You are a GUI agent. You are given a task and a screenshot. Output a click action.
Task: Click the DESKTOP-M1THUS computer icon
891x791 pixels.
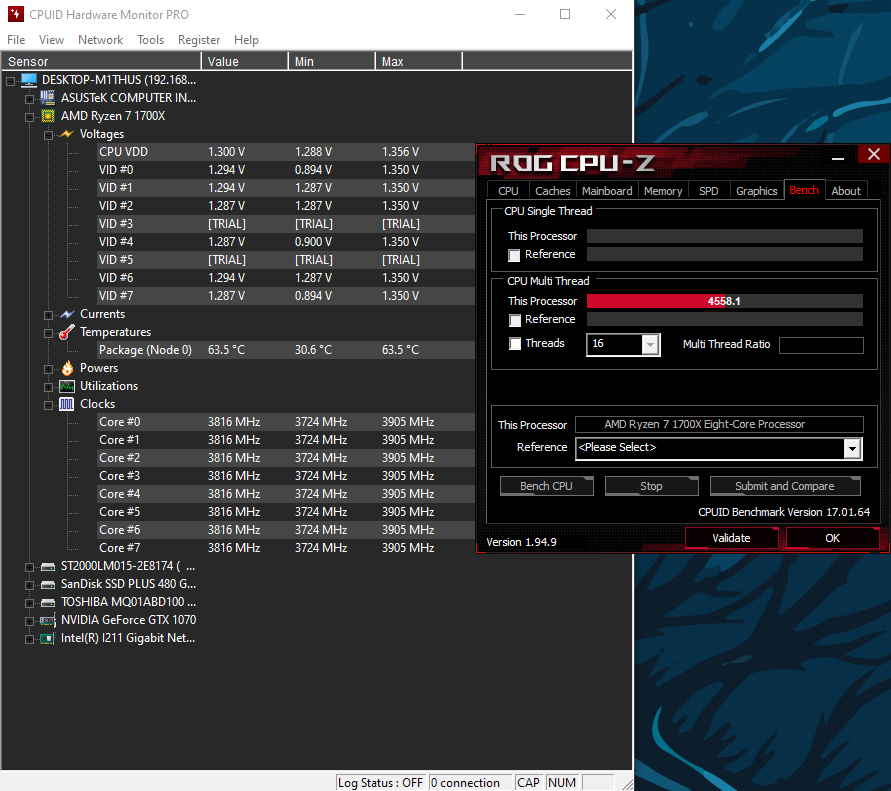coord(28,80)
